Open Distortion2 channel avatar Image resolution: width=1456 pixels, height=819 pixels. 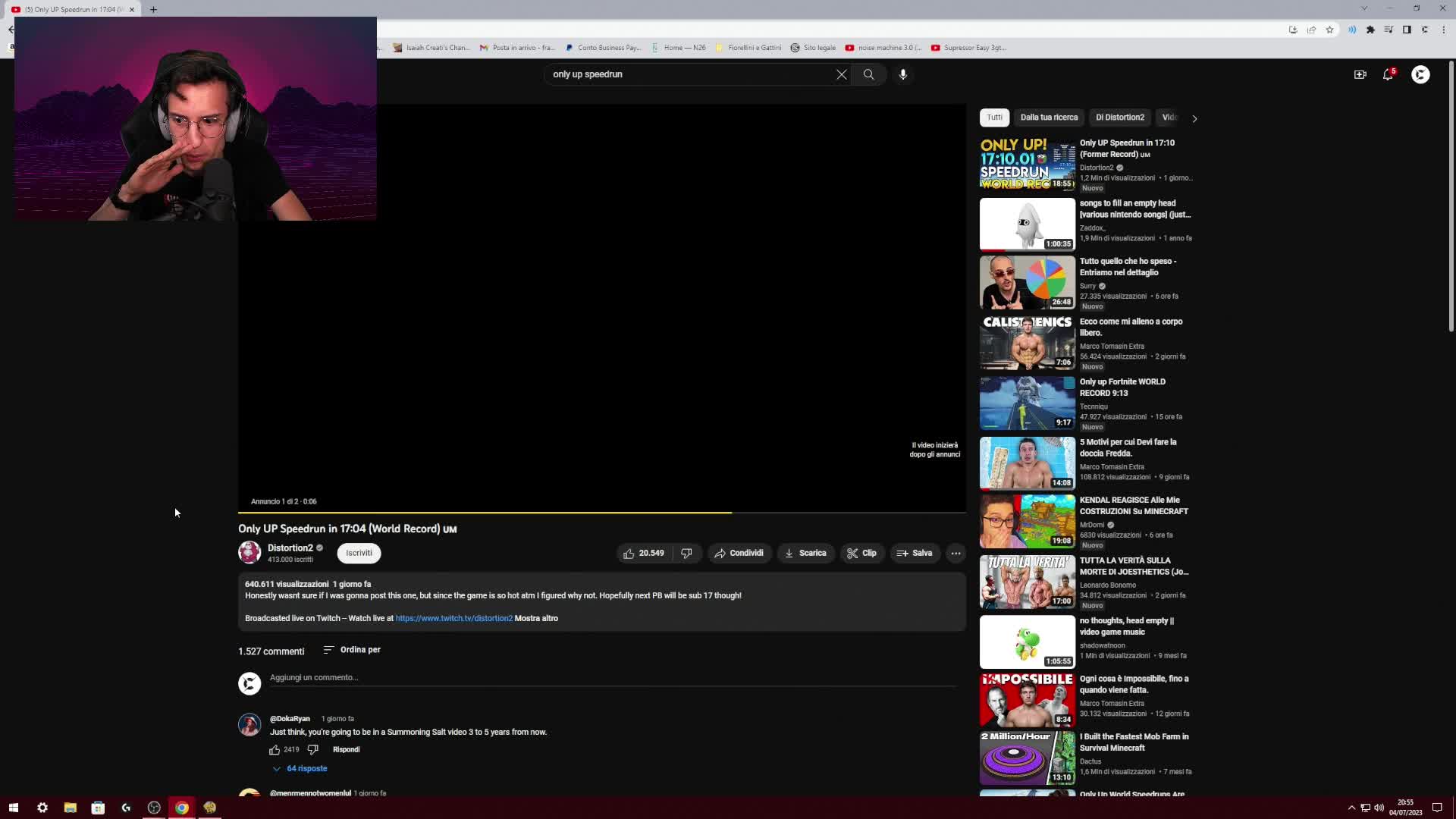click(249, 552)
